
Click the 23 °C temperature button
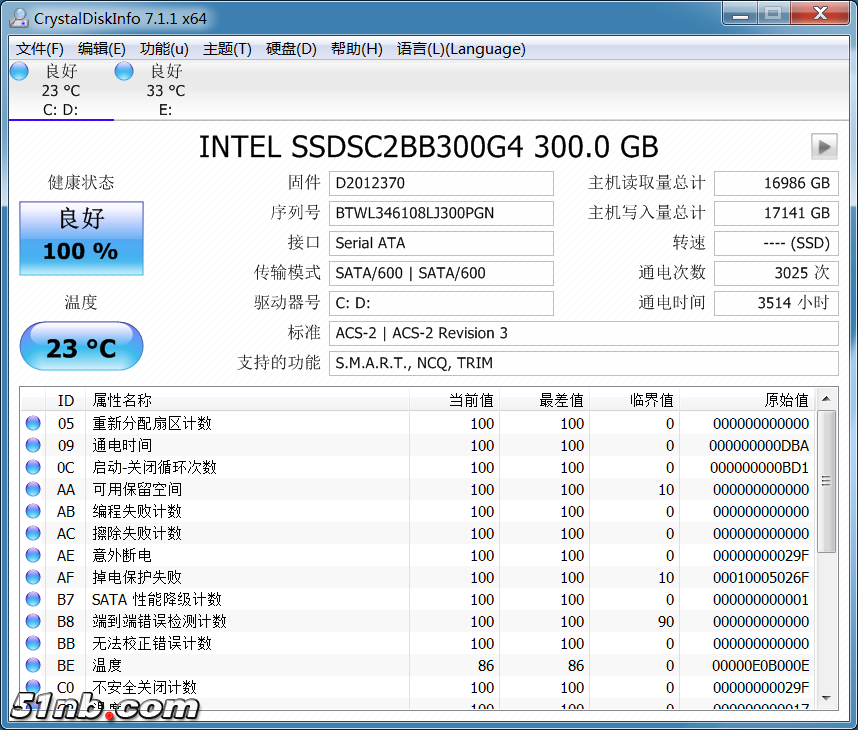click(x=81, y=347)
